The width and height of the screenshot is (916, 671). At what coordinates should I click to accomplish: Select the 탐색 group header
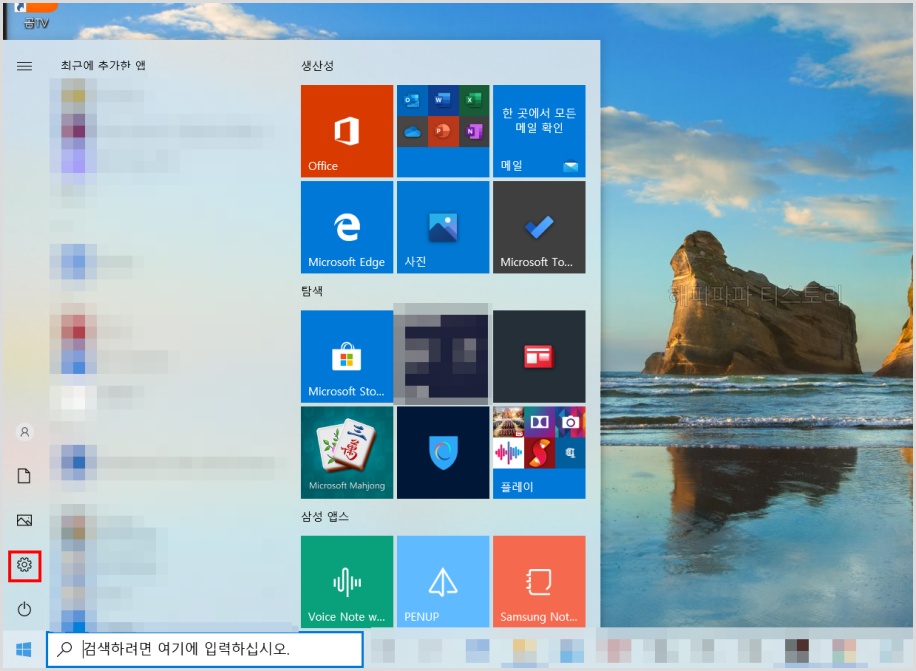point(312,291)
